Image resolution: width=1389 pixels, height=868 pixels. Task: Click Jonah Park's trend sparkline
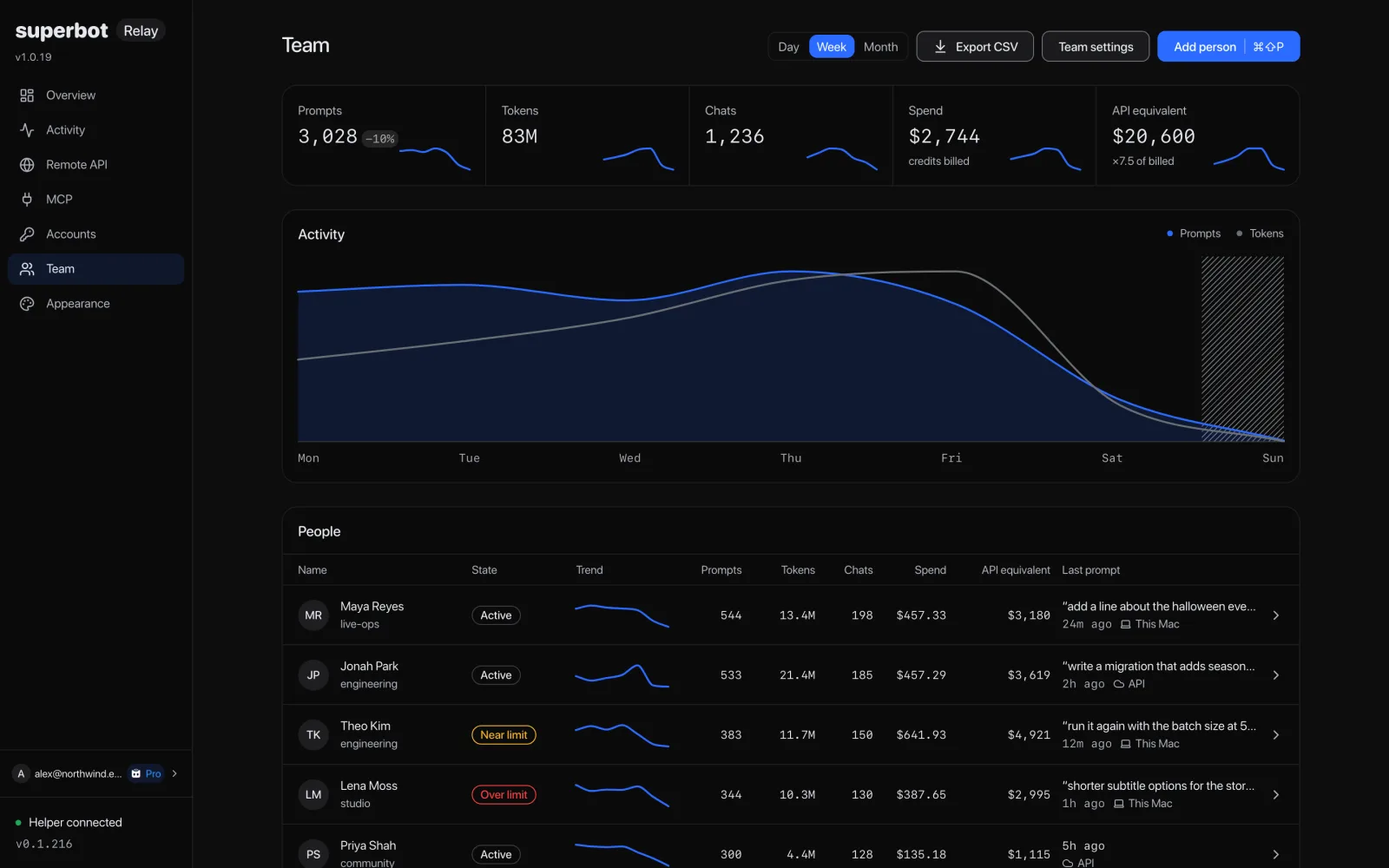pos(622,675)
